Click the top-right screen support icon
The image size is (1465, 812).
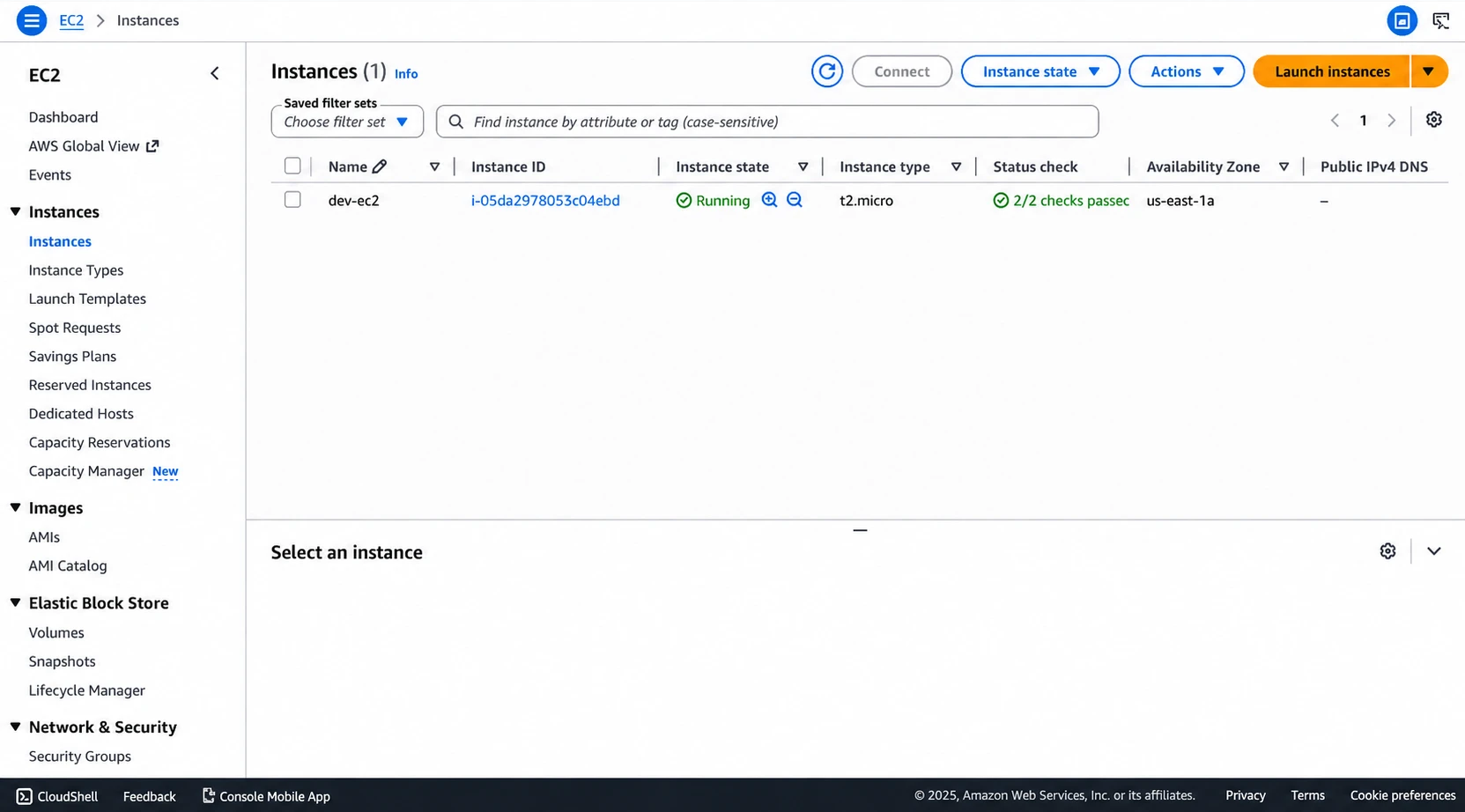pyautogui.click(x=1441, y=20)
